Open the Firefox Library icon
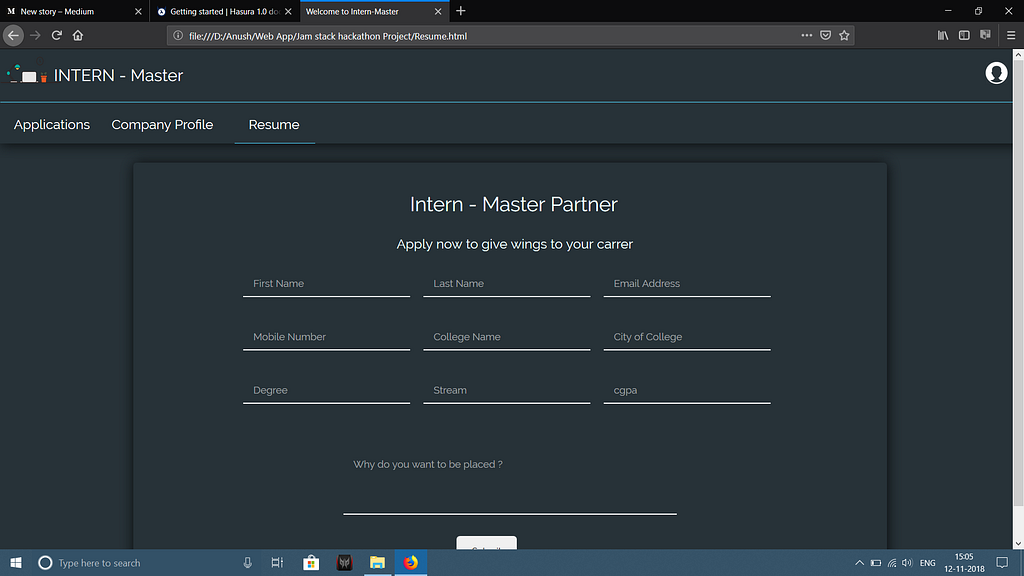 [943, 35]
